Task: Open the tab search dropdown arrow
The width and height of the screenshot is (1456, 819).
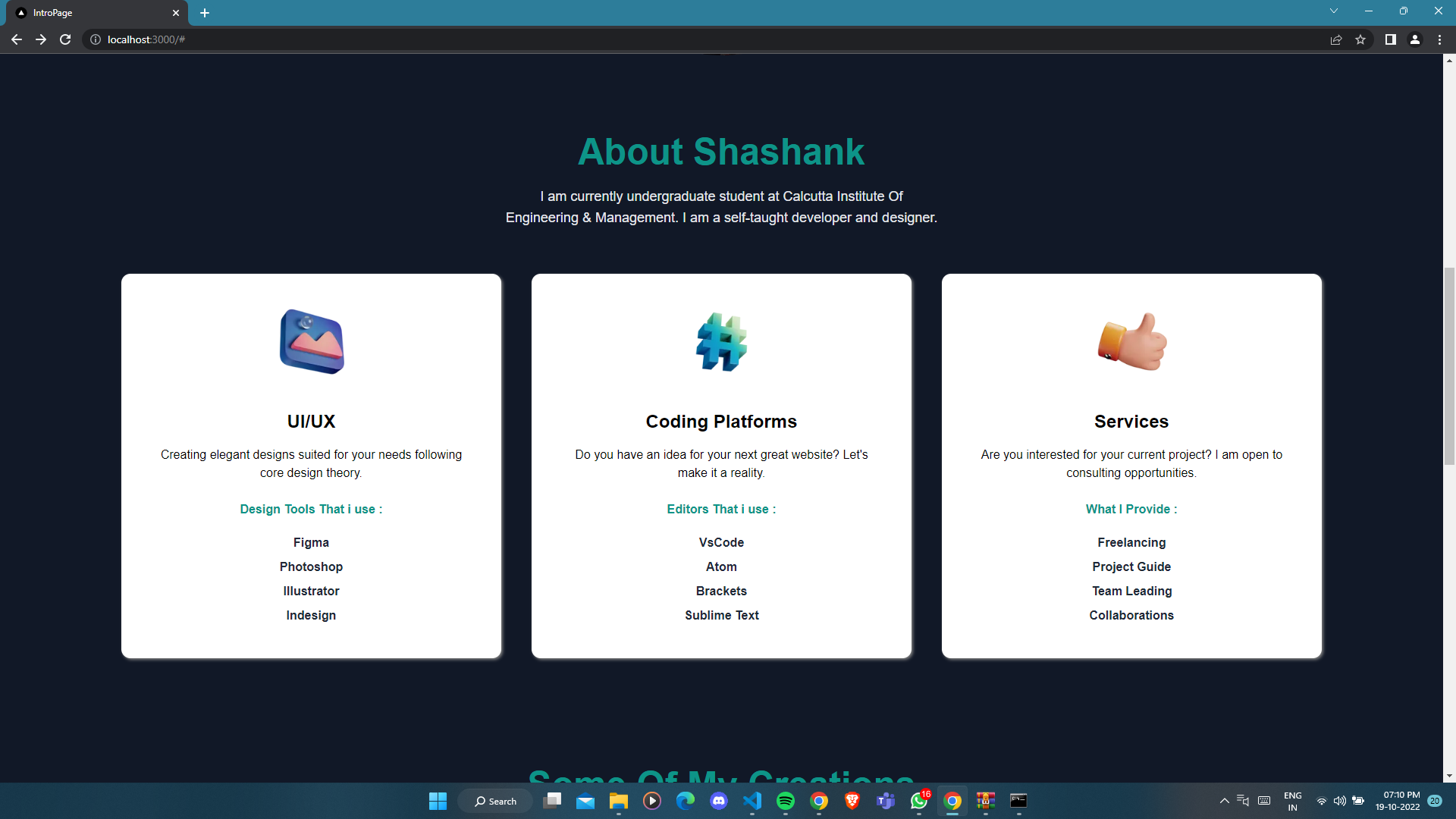Action: [1333, 11]
